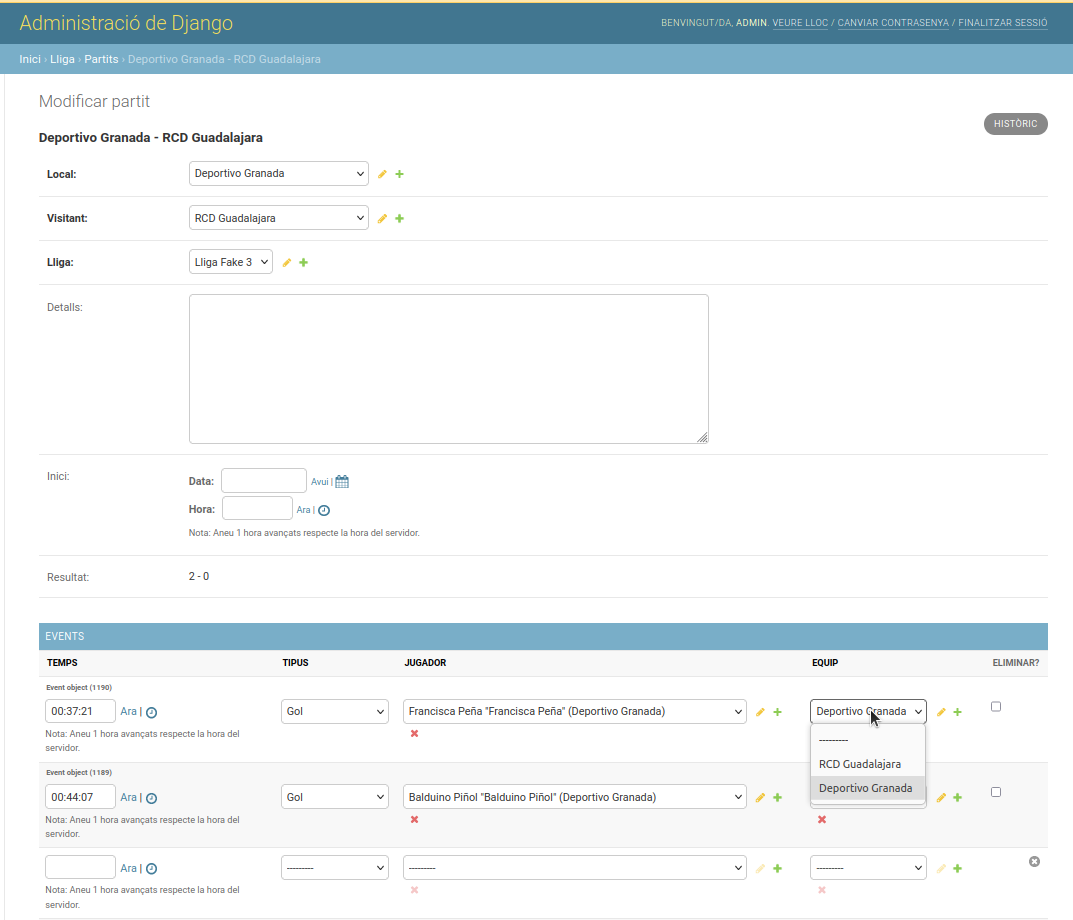Viewport: 1073px width, 920px height.
Task: Remove the last empty event row with X icon
Action: [1034, 860]
